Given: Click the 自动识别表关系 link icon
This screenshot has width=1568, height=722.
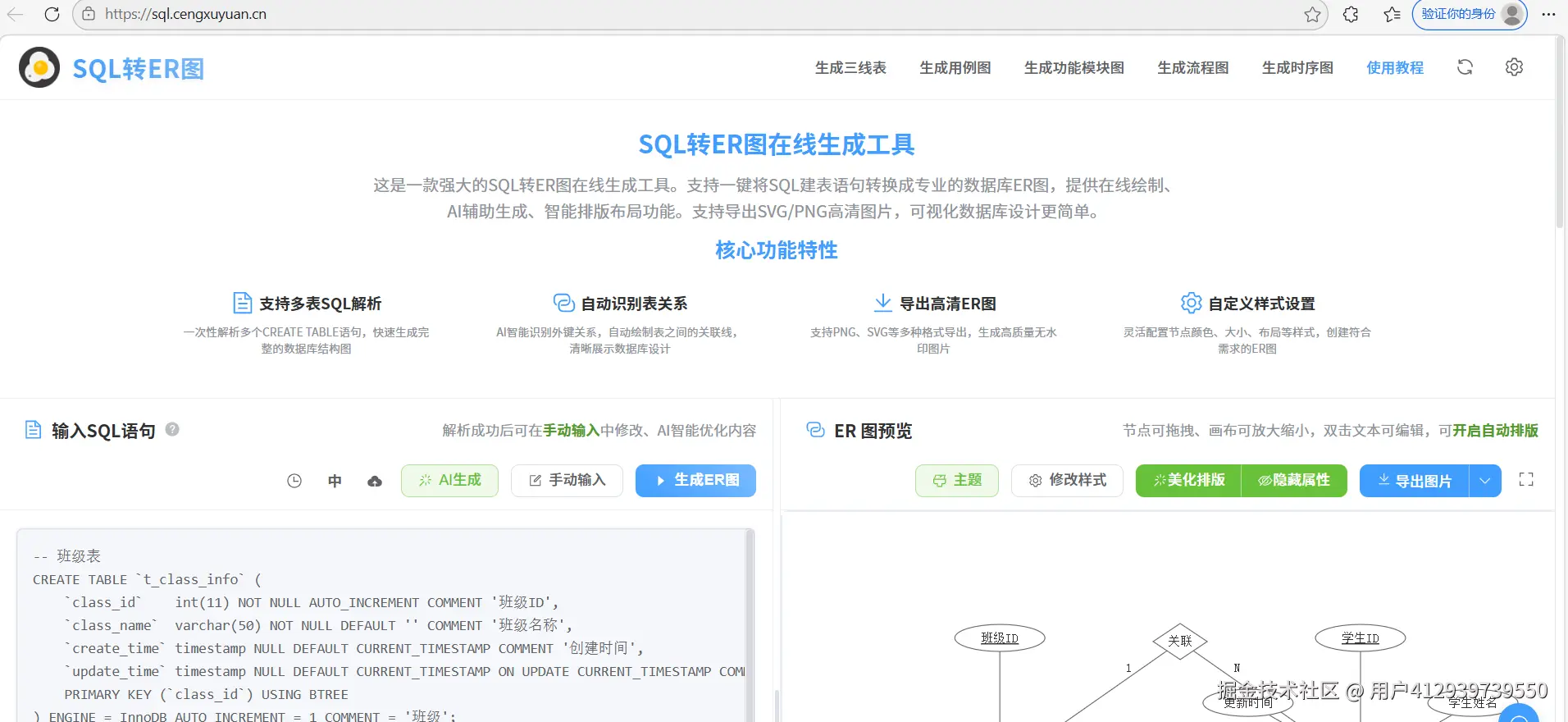Looking at the screenshot, I should point(564,303).
